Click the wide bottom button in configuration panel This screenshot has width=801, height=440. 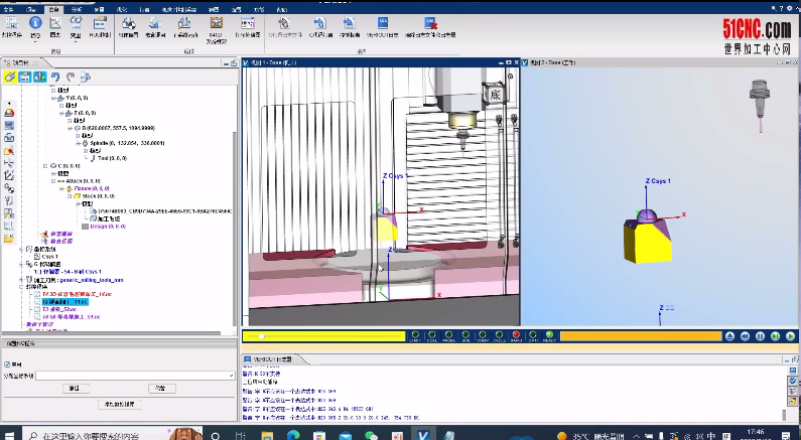(120, 404)
